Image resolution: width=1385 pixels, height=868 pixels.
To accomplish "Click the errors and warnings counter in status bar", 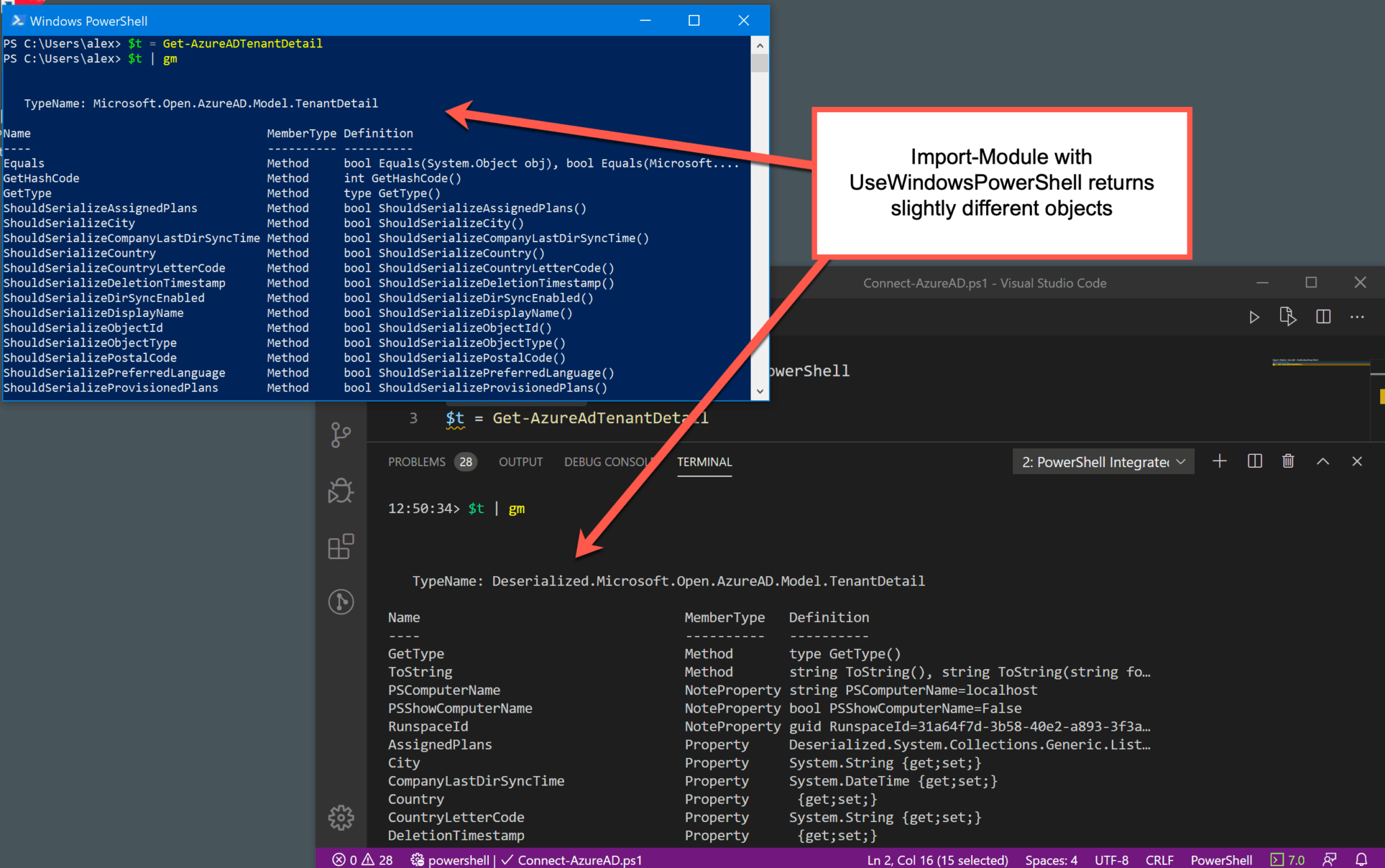I will (x=362, y=859).
